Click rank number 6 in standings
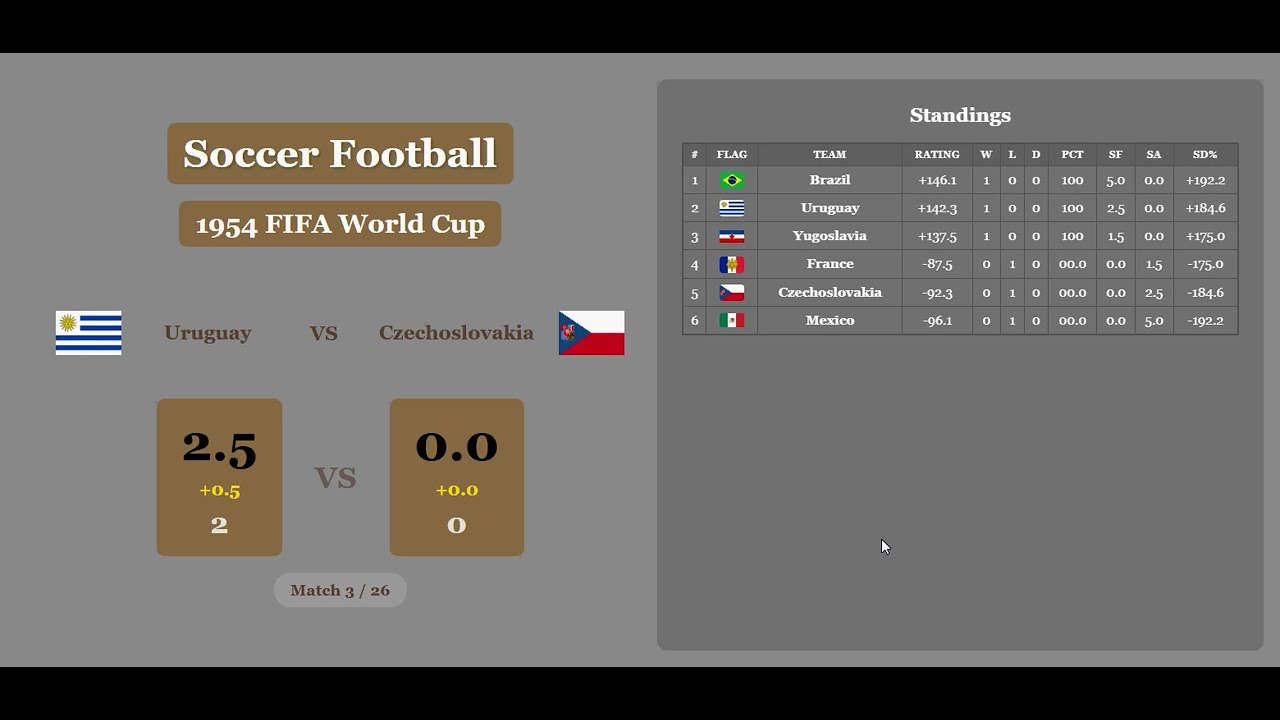Viewport: 1280px width, 720px height. tap(695, 321)
